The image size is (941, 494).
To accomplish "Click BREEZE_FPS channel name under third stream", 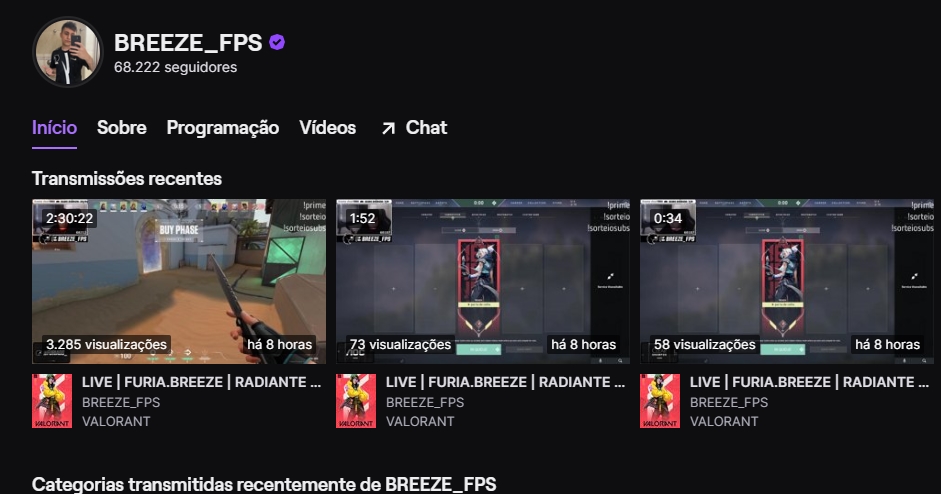I will [x=729, y=402].
